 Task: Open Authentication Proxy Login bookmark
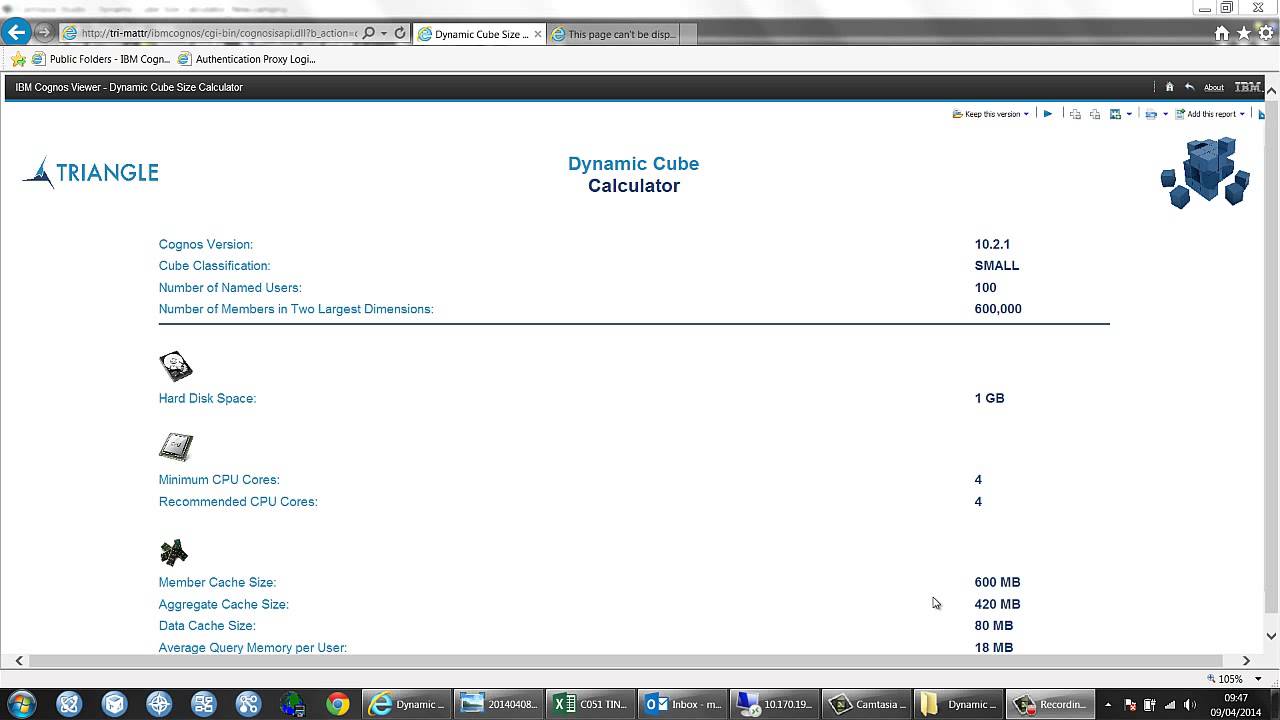tap(247, 59)
